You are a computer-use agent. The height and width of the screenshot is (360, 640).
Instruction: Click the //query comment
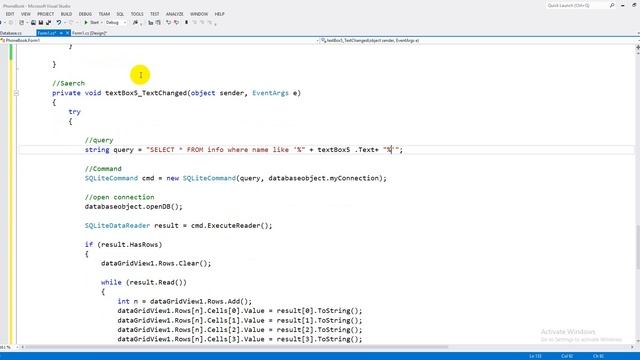[x=99, y=140]
